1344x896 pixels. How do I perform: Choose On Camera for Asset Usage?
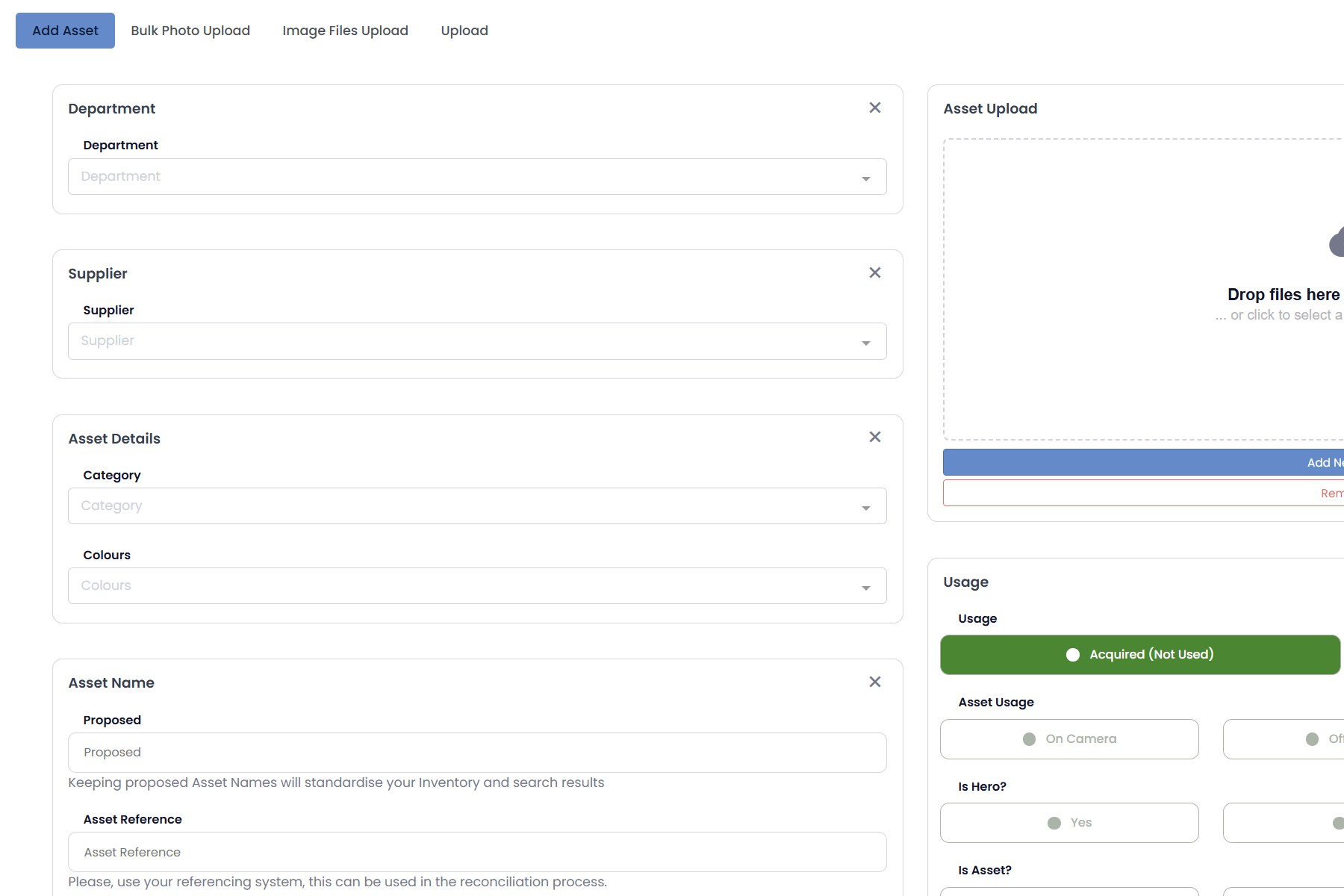[x=1069, y=738]
